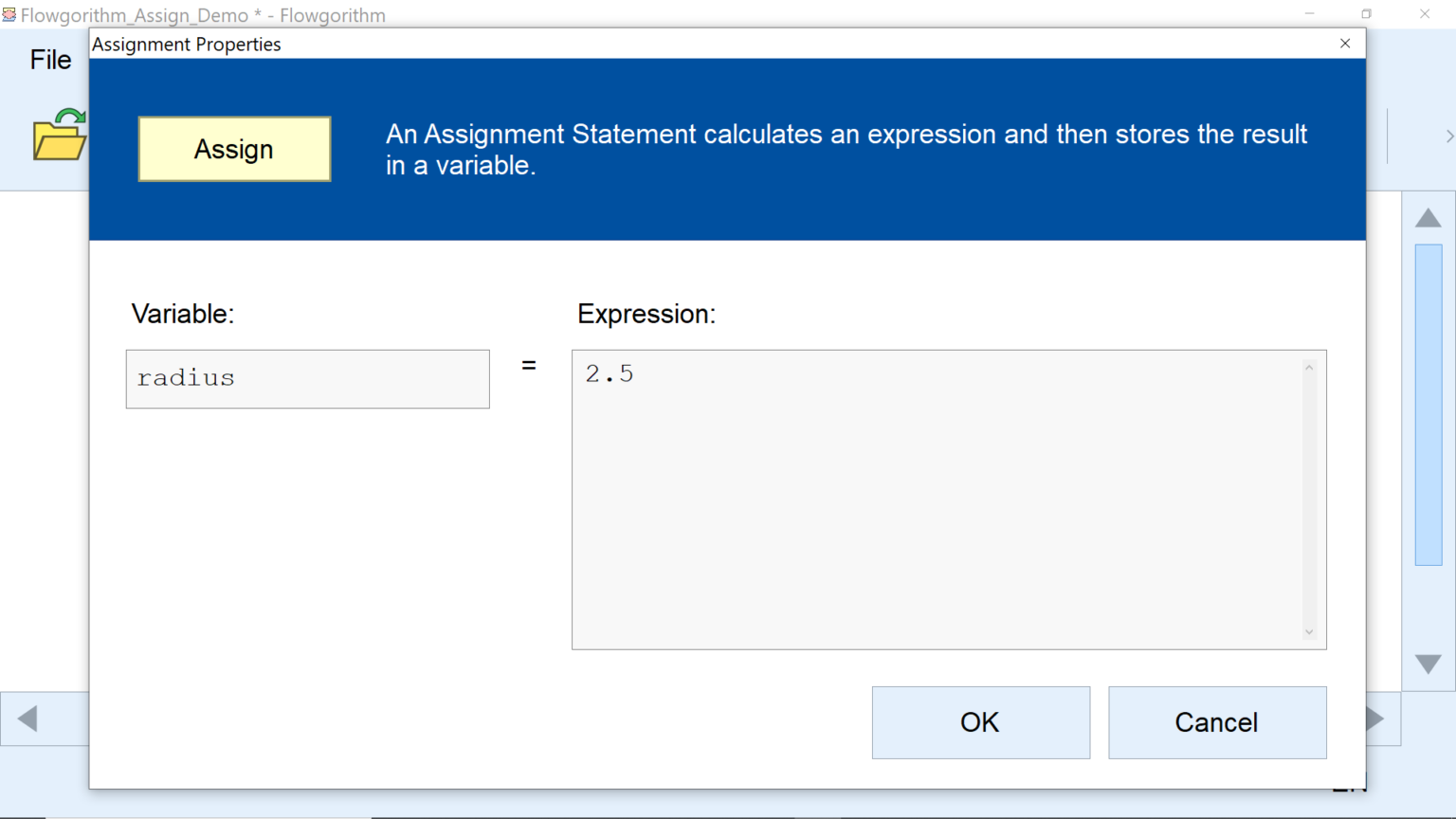Click the left arrow on horizontal scrollbar
The image size is (1456, 819).
26,719
